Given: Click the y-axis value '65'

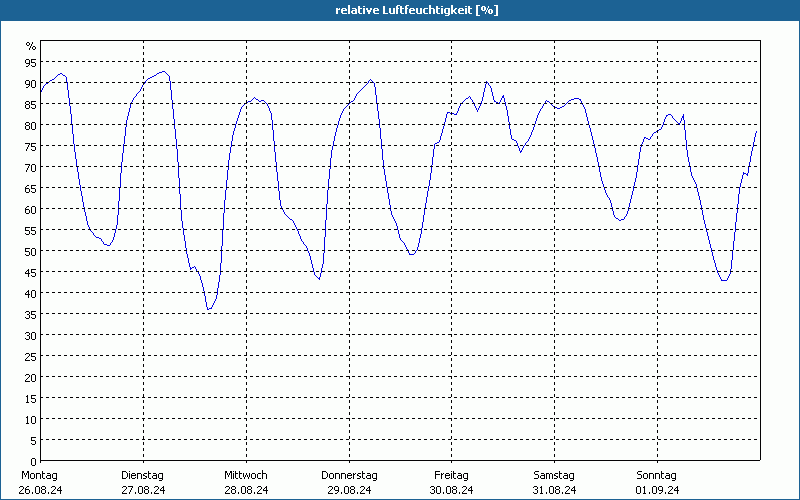Looking at the screenshot, I should tap(31, 189).
